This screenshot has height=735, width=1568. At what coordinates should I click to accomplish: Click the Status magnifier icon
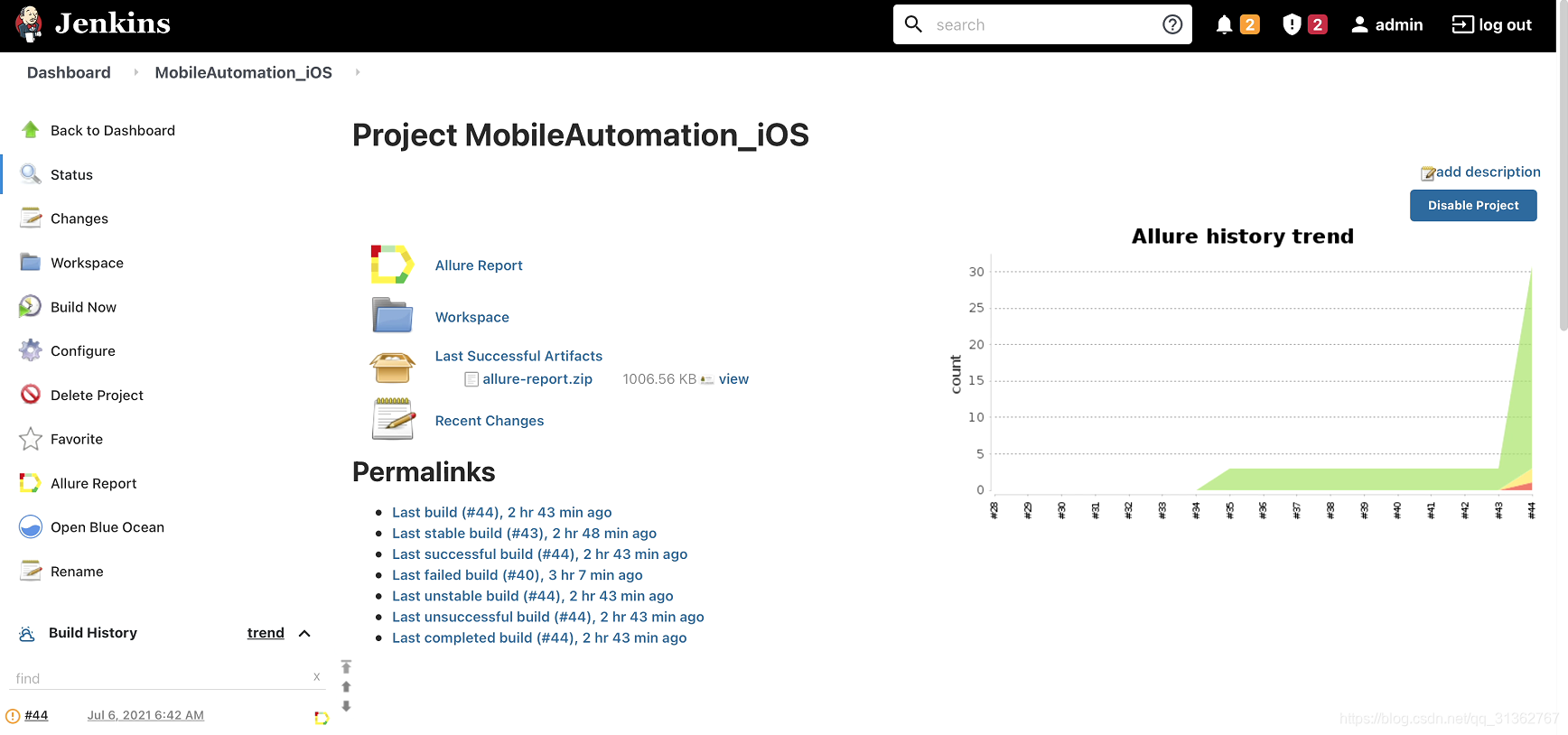31,174
